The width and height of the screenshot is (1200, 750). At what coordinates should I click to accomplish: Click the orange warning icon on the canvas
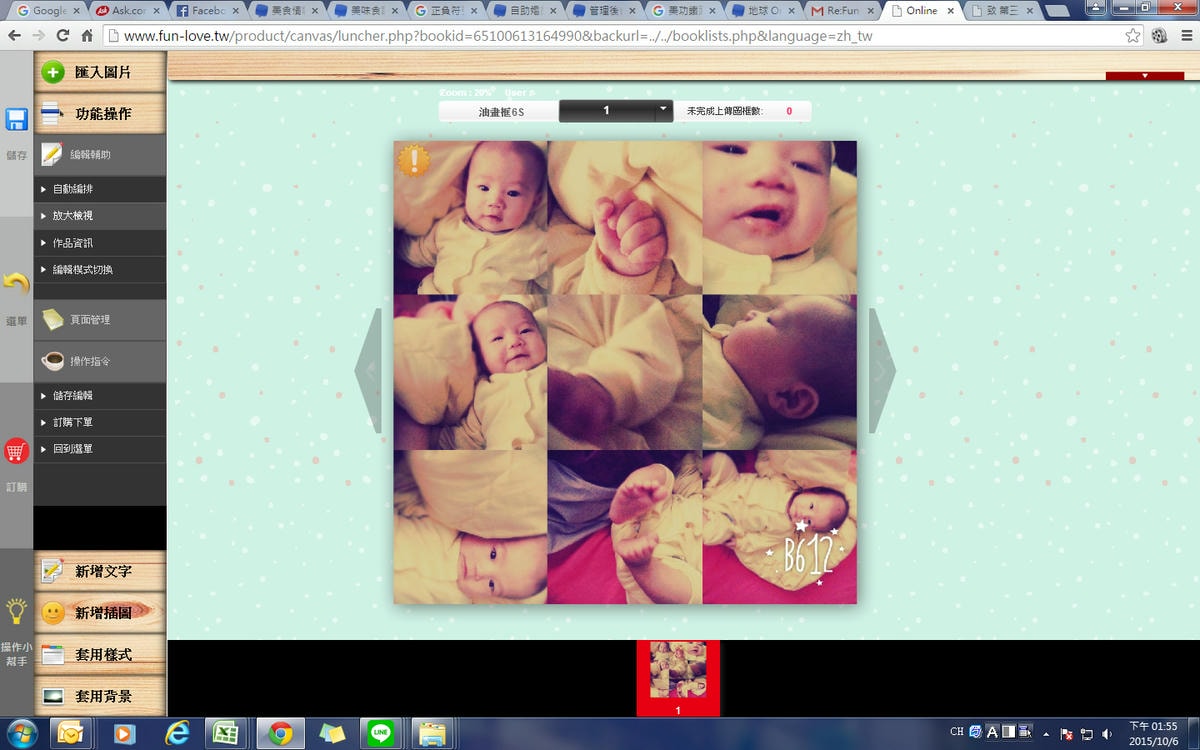pos(413,160)
